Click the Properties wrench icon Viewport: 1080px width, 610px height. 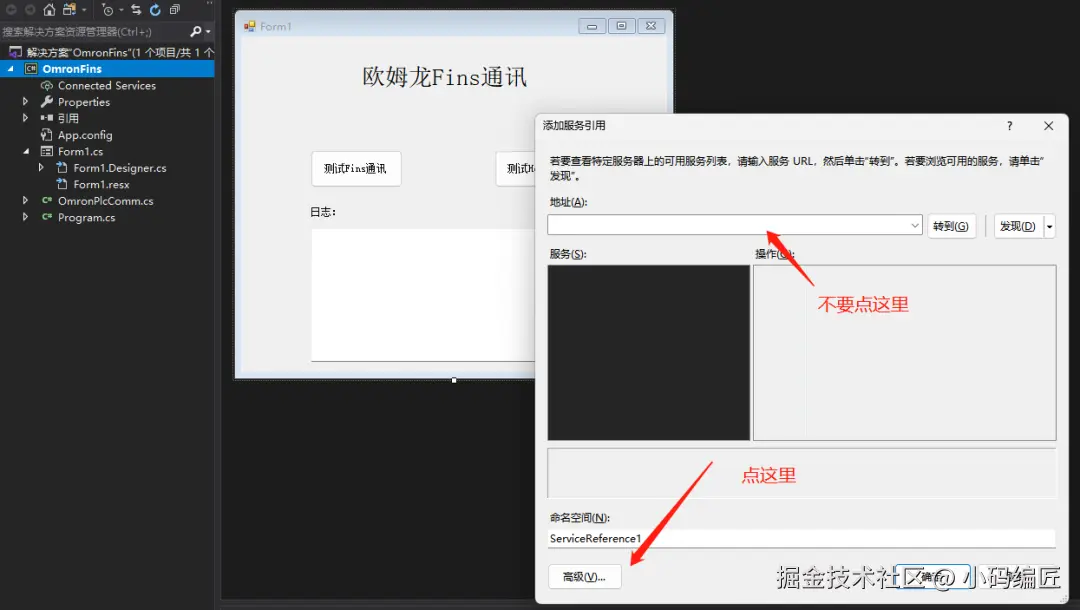[x=47, y=102]
